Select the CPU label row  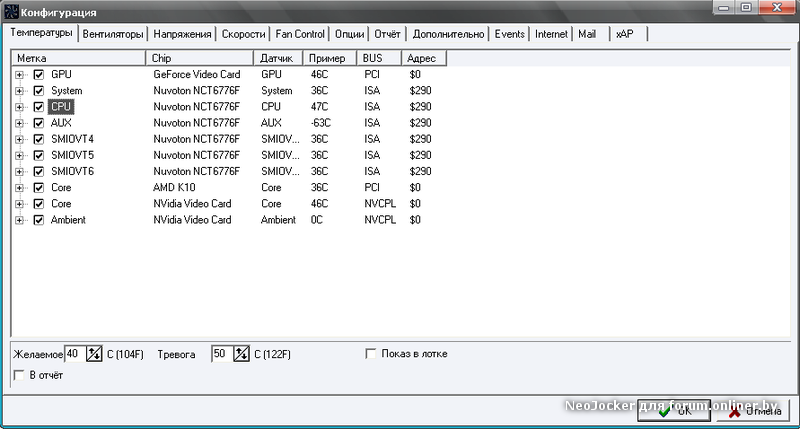click(61, 107)
